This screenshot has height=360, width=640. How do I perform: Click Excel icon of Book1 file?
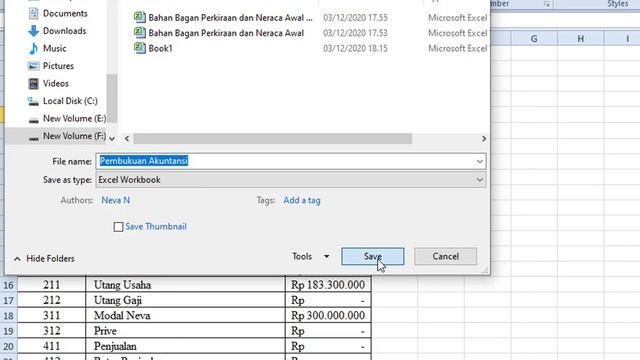coord(140,48)
